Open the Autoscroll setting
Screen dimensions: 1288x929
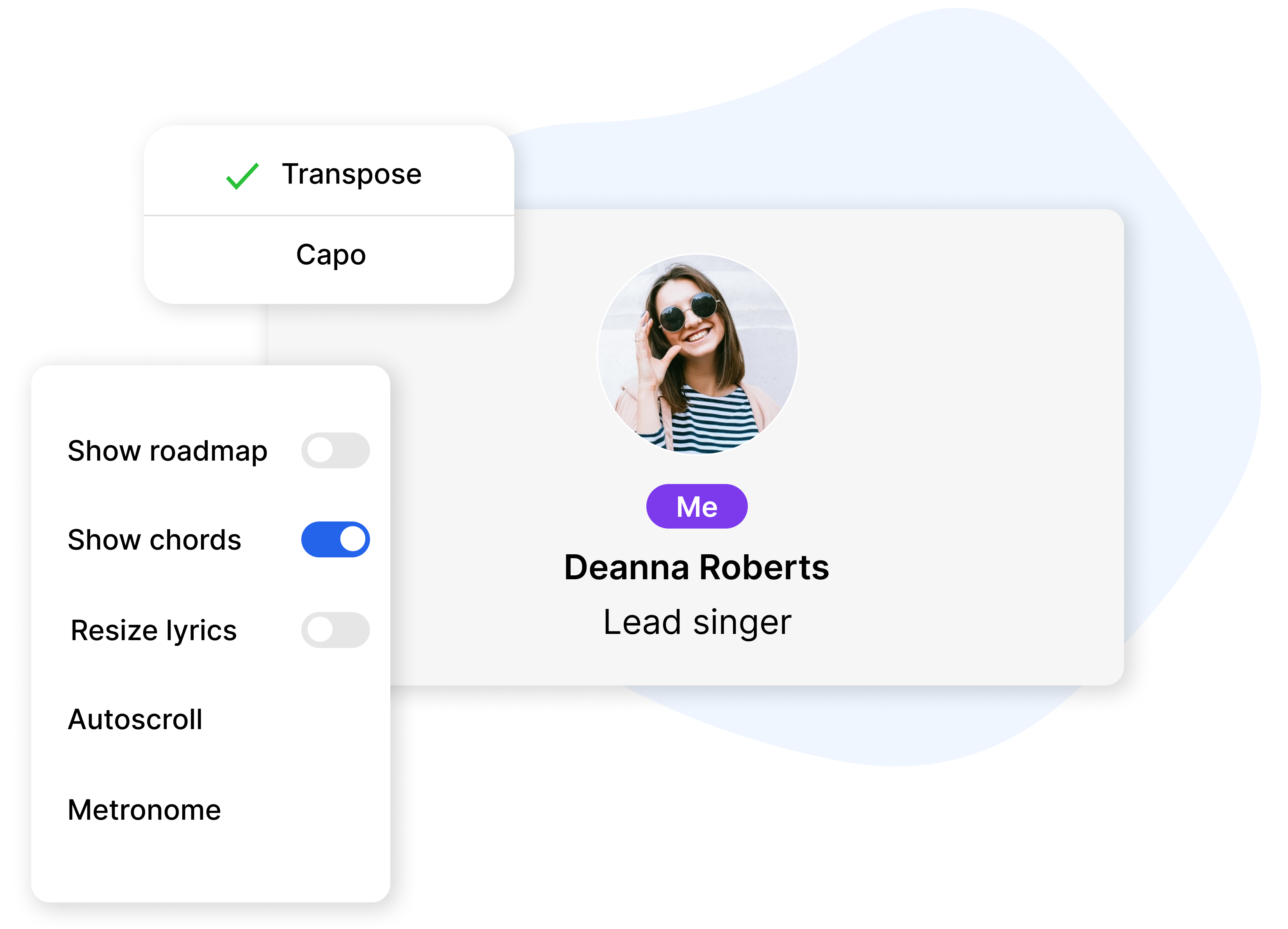pos(135,719)
